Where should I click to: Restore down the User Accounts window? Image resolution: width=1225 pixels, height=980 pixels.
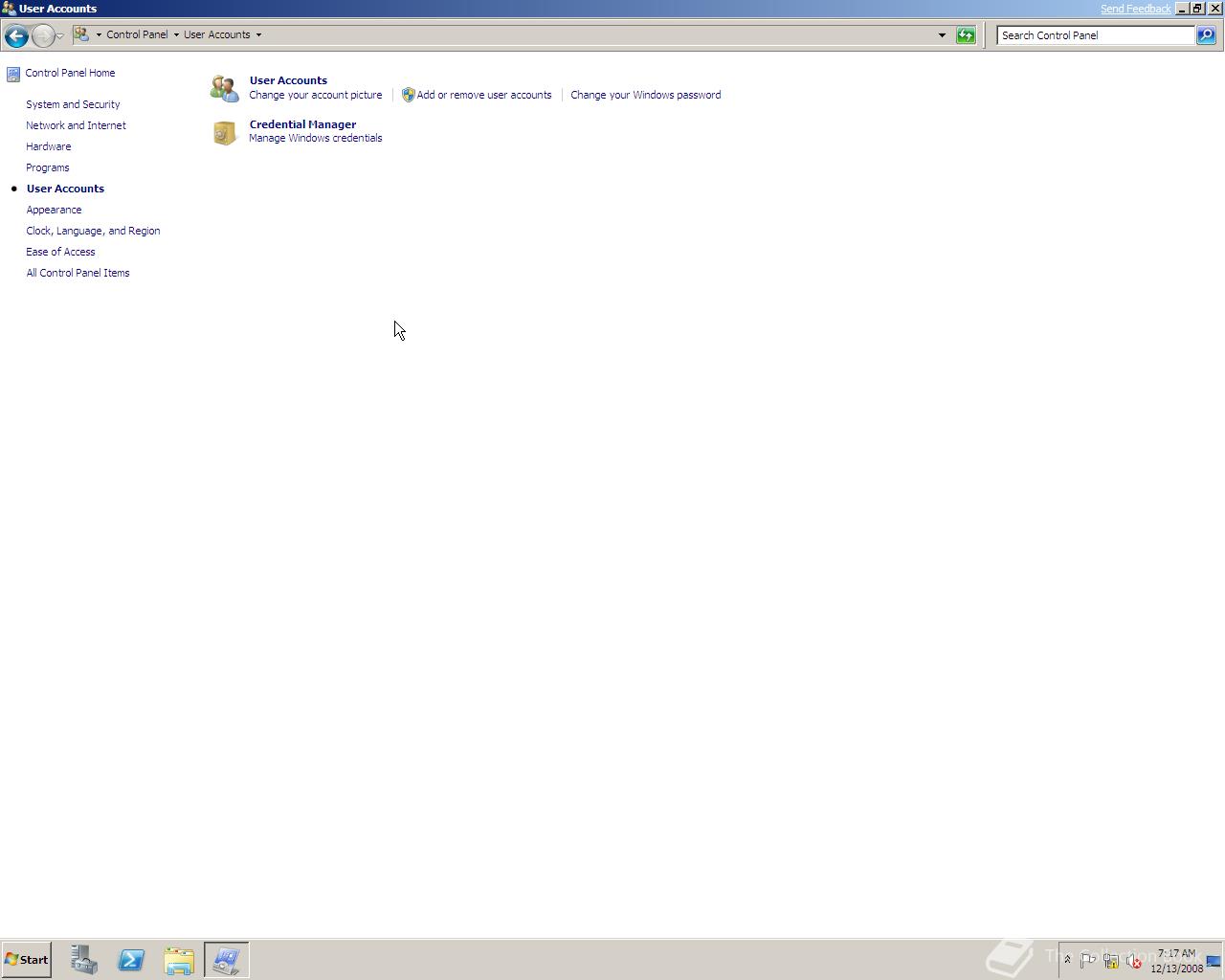coord(1197,9)
